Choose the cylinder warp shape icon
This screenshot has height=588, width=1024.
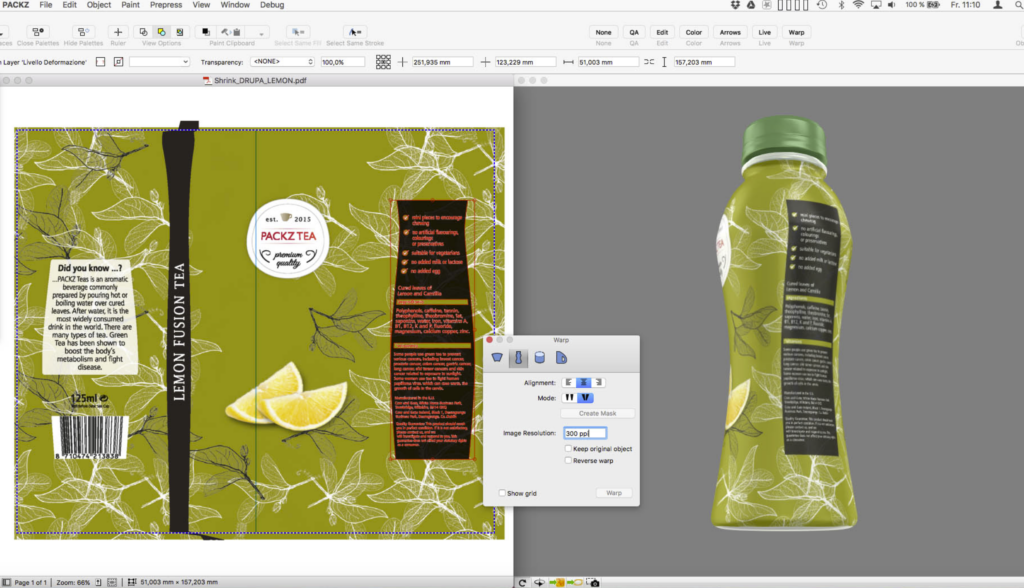pos(540,358)
